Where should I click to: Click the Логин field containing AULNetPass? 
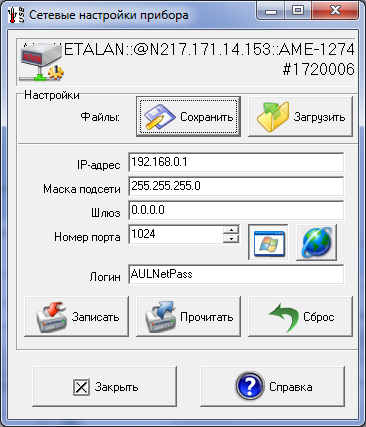(x=236, y=274)
